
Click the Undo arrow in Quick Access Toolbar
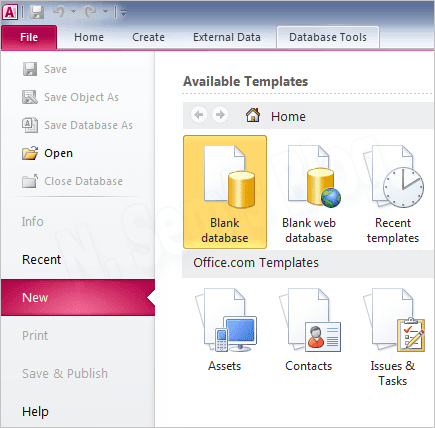pos(59,12)
